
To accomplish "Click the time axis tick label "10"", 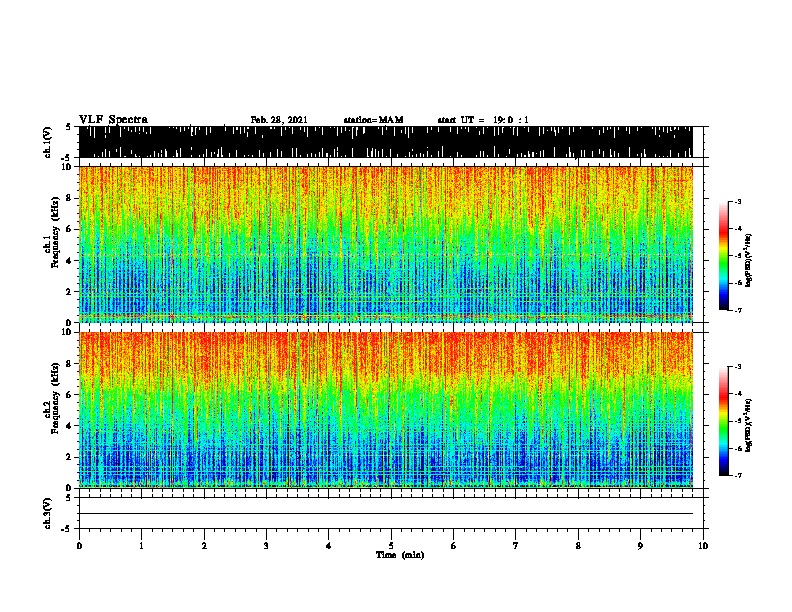I will [x=703, y=546].
